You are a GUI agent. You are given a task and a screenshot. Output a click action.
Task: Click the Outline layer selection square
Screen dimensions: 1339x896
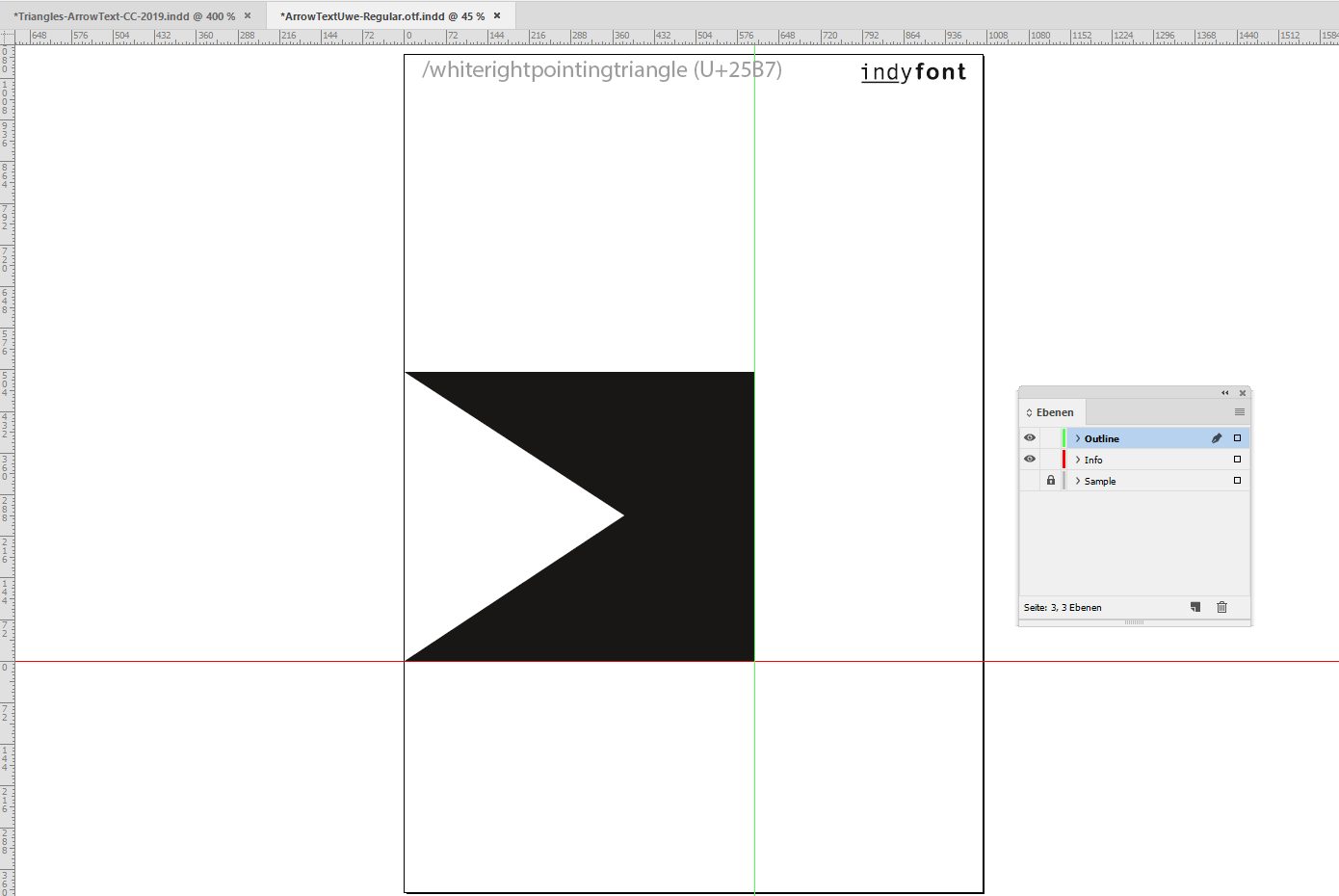(x=1238, y=438)
